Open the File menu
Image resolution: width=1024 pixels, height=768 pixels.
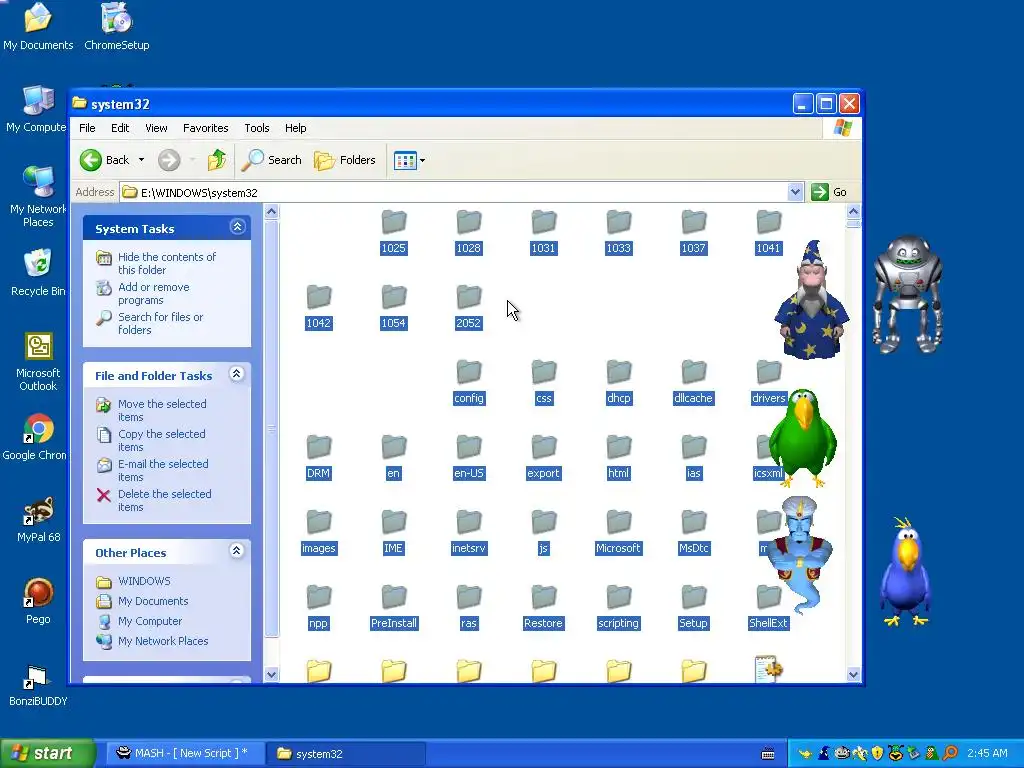point(87,128)
